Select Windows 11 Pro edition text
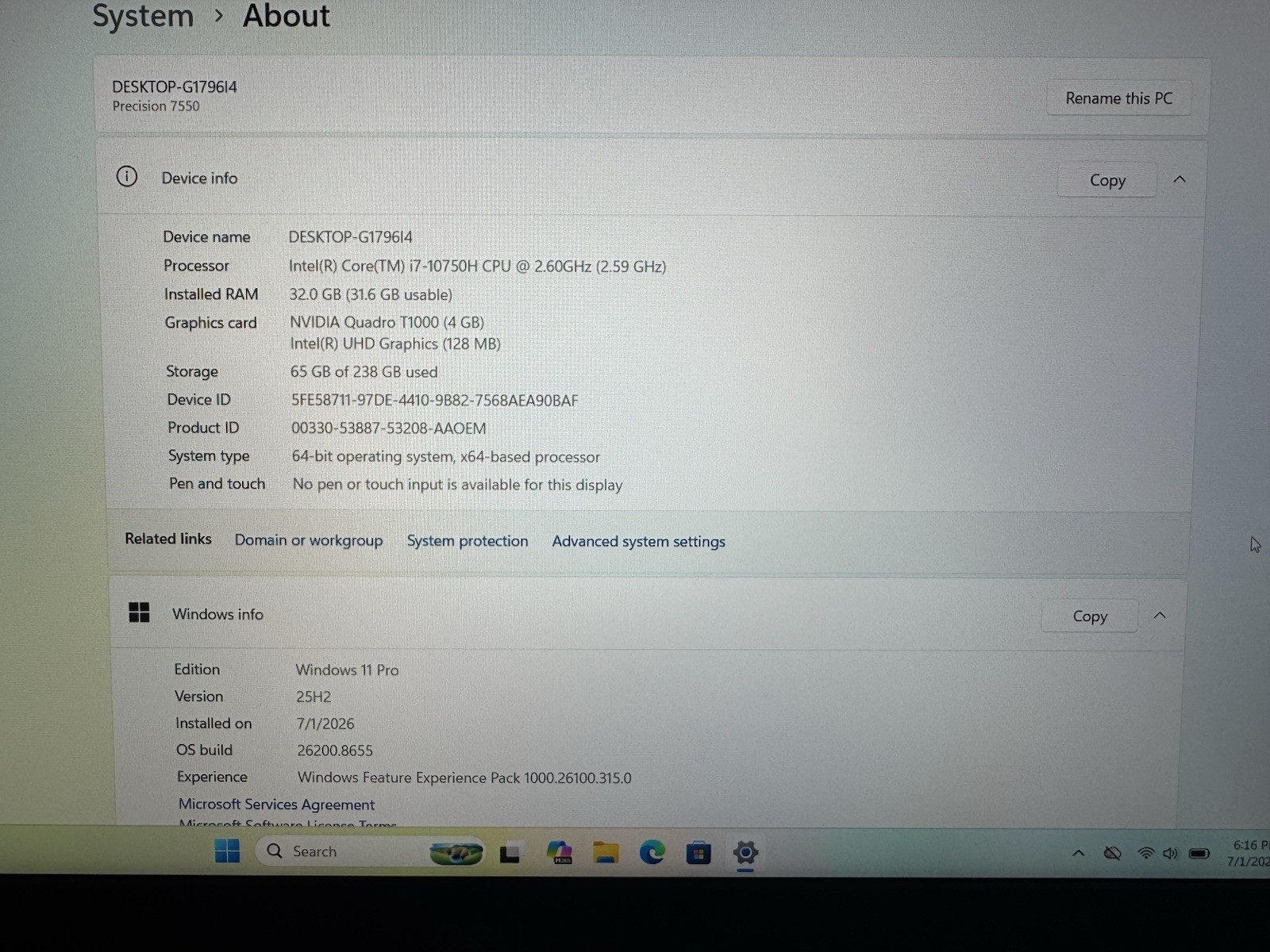 347,670
